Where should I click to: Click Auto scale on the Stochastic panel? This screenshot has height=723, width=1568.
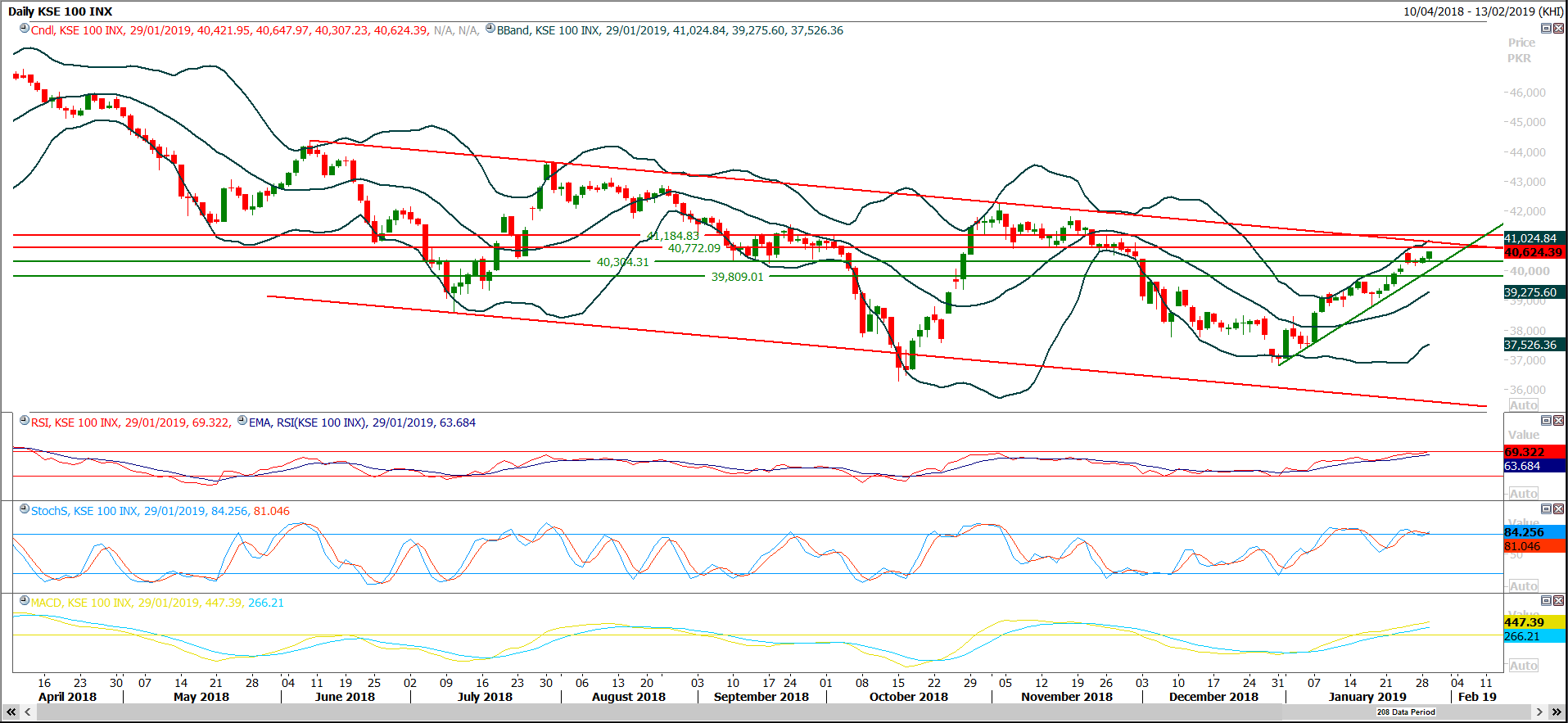pos(1523,586)
